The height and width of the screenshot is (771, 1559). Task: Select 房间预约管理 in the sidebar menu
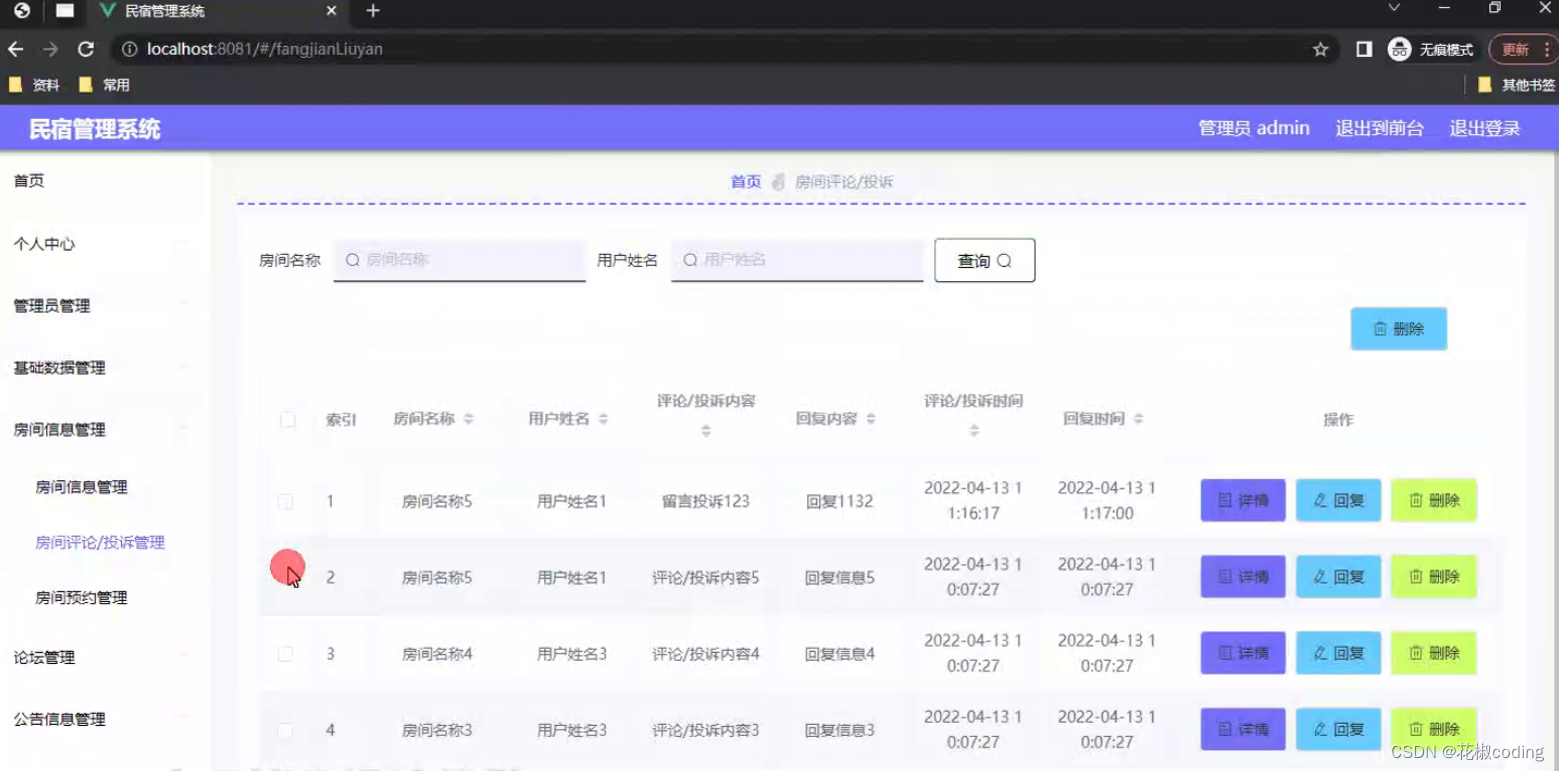click(x=79, y=597)
